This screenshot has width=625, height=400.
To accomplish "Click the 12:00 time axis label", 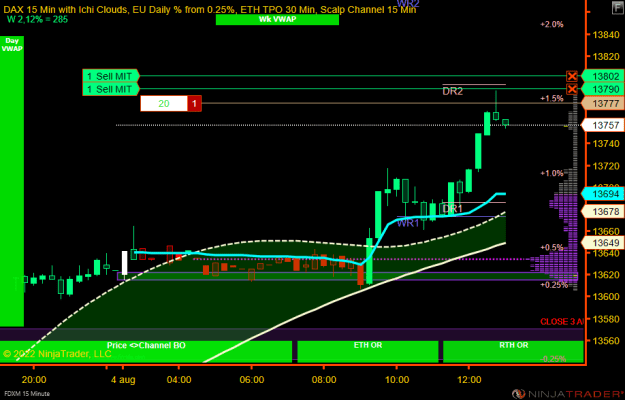I will tap(469, 380).
